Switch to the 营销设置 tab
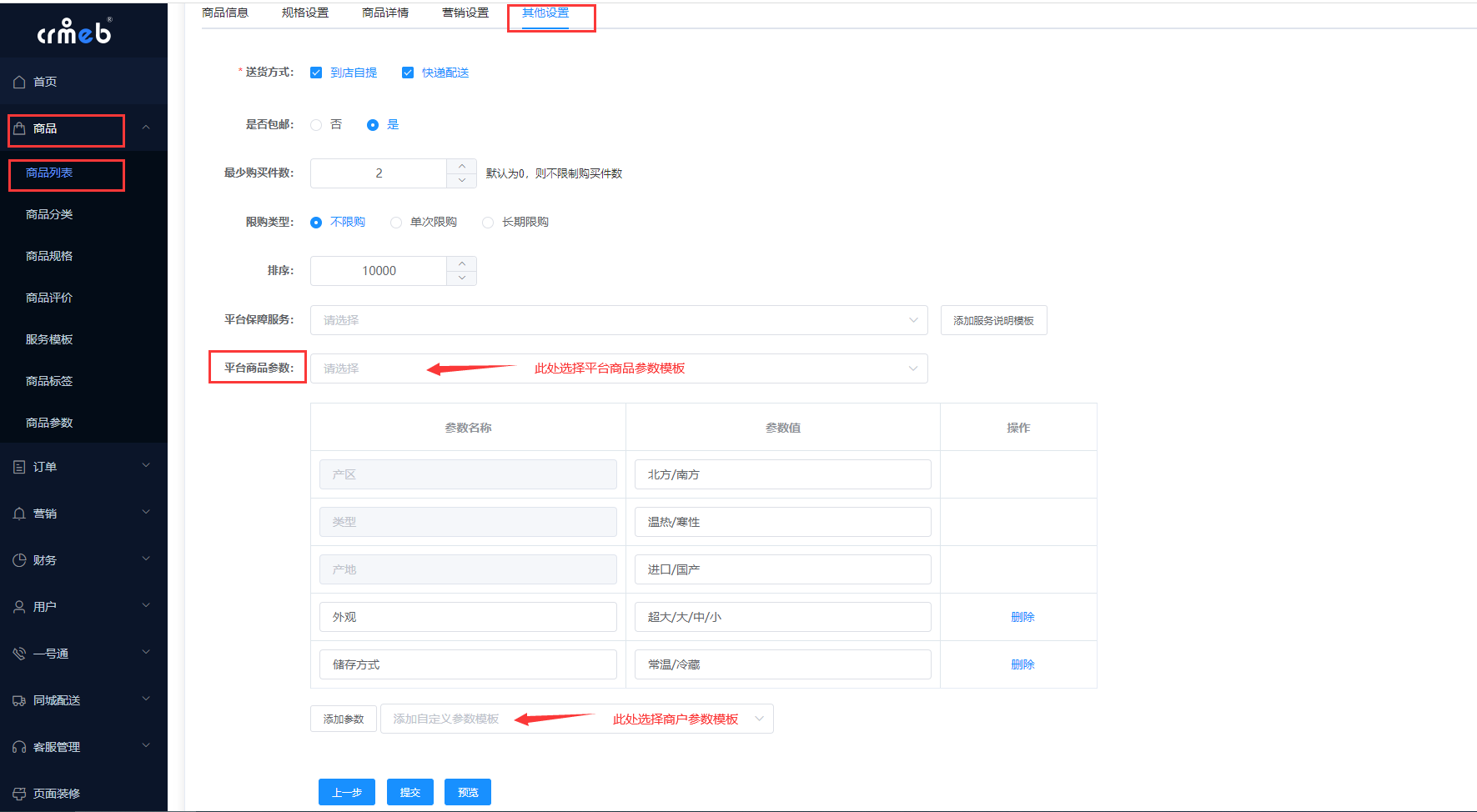The width and height of the screenshot is (1477, 812). pyautogui.click(x=465, y=13)
